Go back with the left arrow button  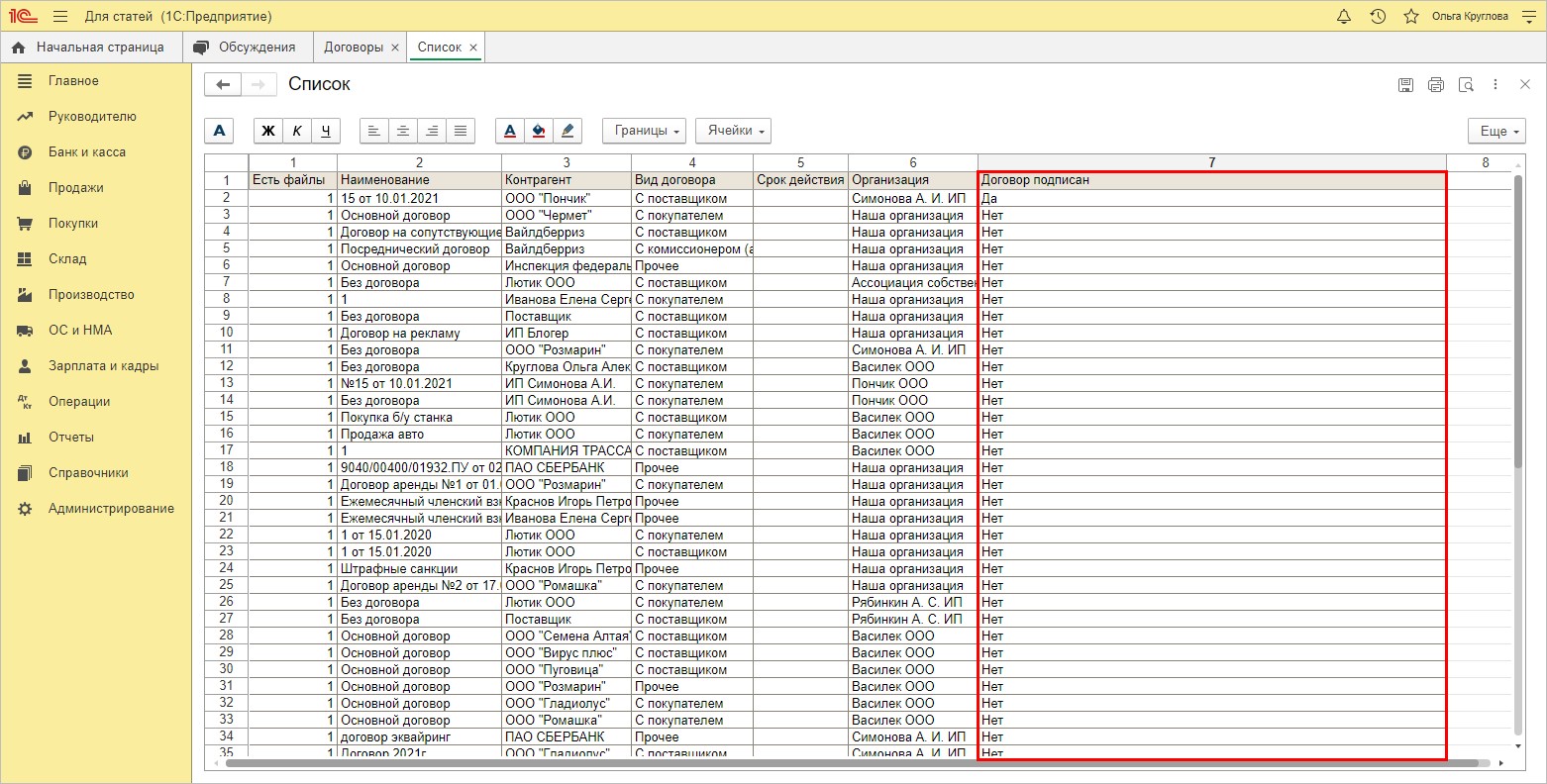tap(223, 85)
